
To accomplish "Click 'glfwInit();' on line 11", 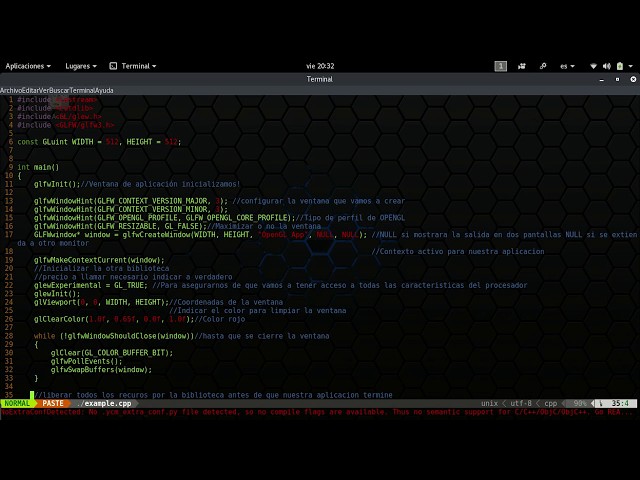I will click(57, 184).
